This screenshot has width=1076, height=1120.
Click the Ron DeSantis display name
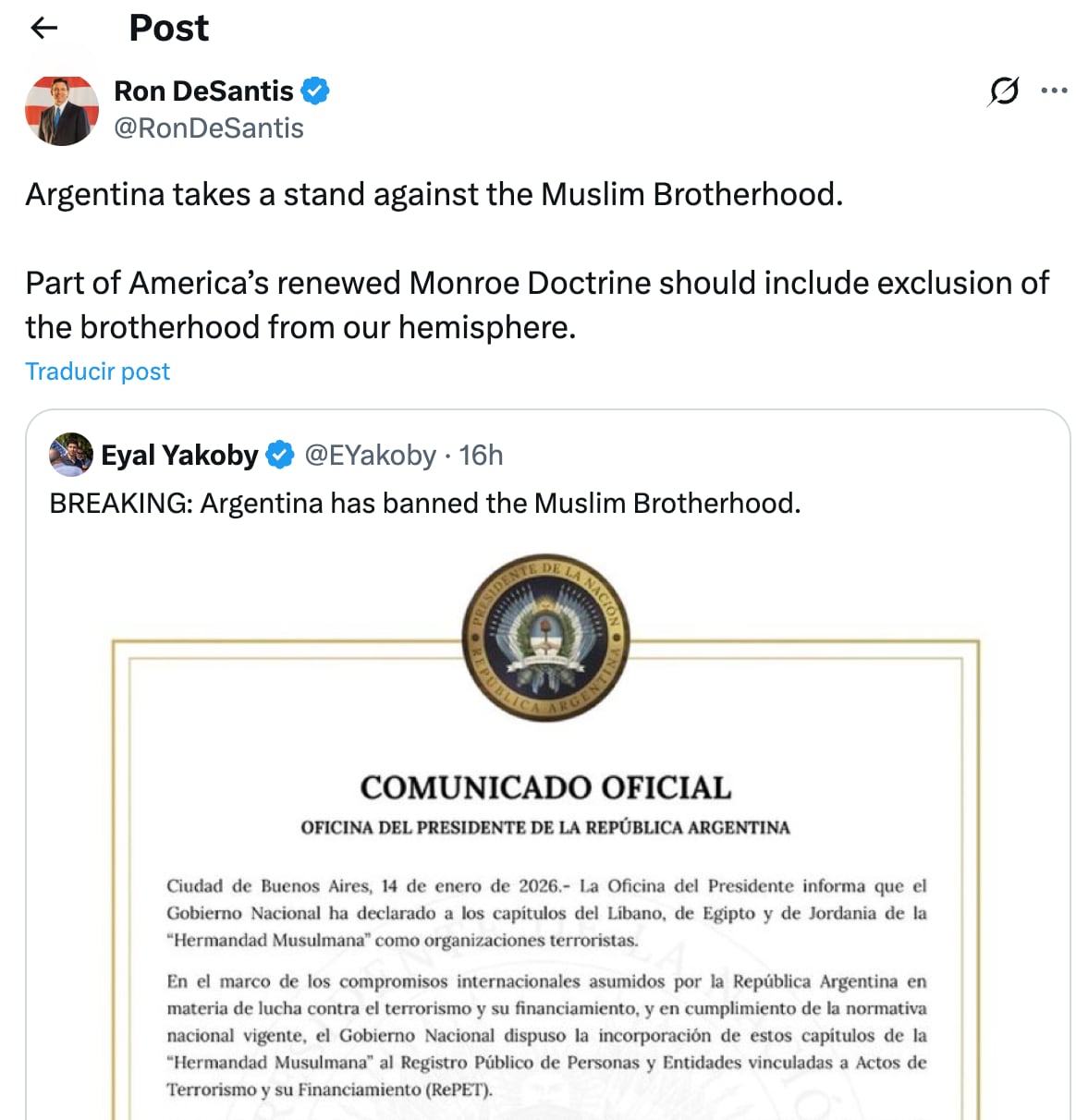[x=203, y=90]
